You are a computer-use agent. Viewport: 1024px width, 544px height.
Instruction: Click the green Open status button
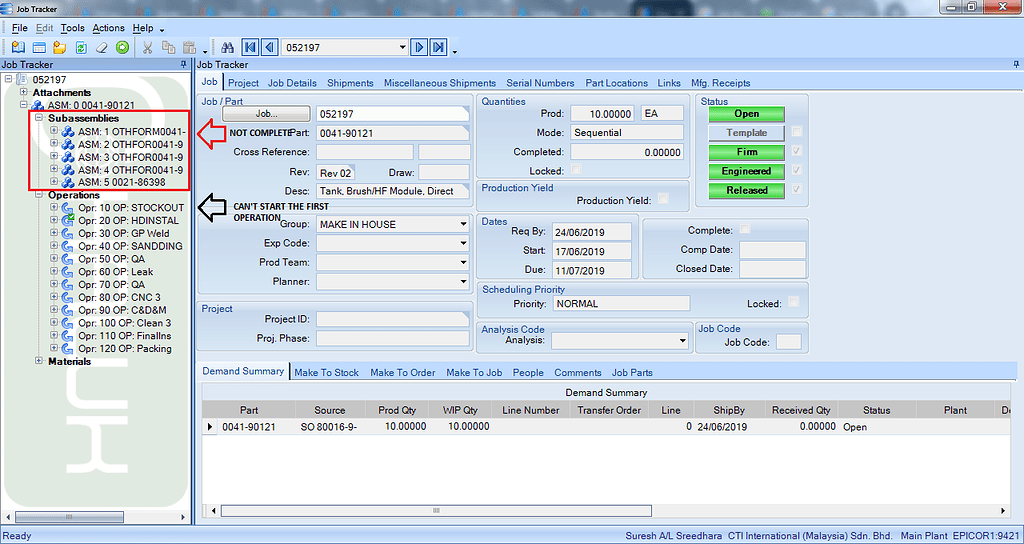coord(746,113)
